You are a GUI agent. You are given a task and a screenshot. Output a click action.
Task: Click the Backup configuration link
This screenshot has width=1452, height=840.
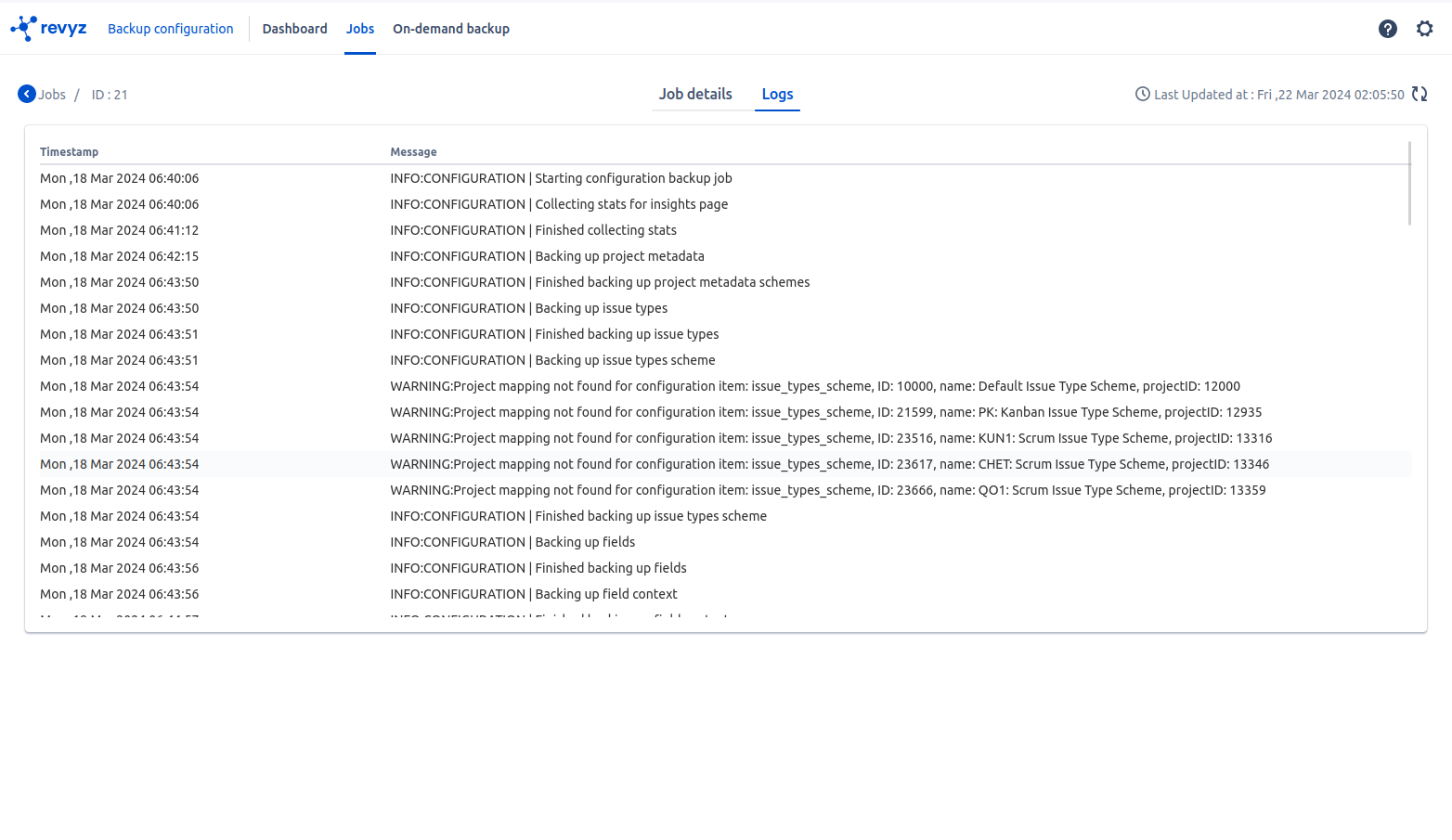(171, 29)
